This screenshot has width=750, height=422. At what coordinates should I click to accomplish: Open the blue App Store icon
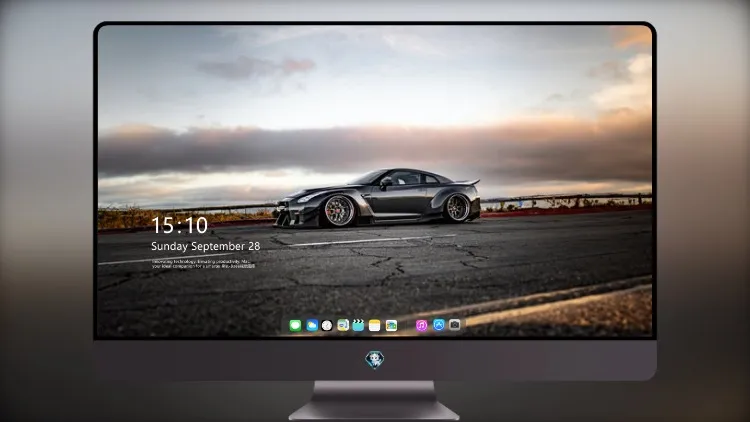pos(439,325)
